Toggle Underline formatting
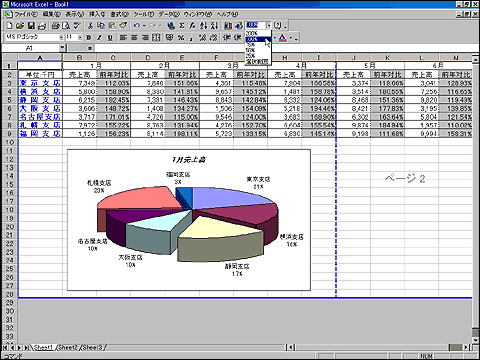 110,38
